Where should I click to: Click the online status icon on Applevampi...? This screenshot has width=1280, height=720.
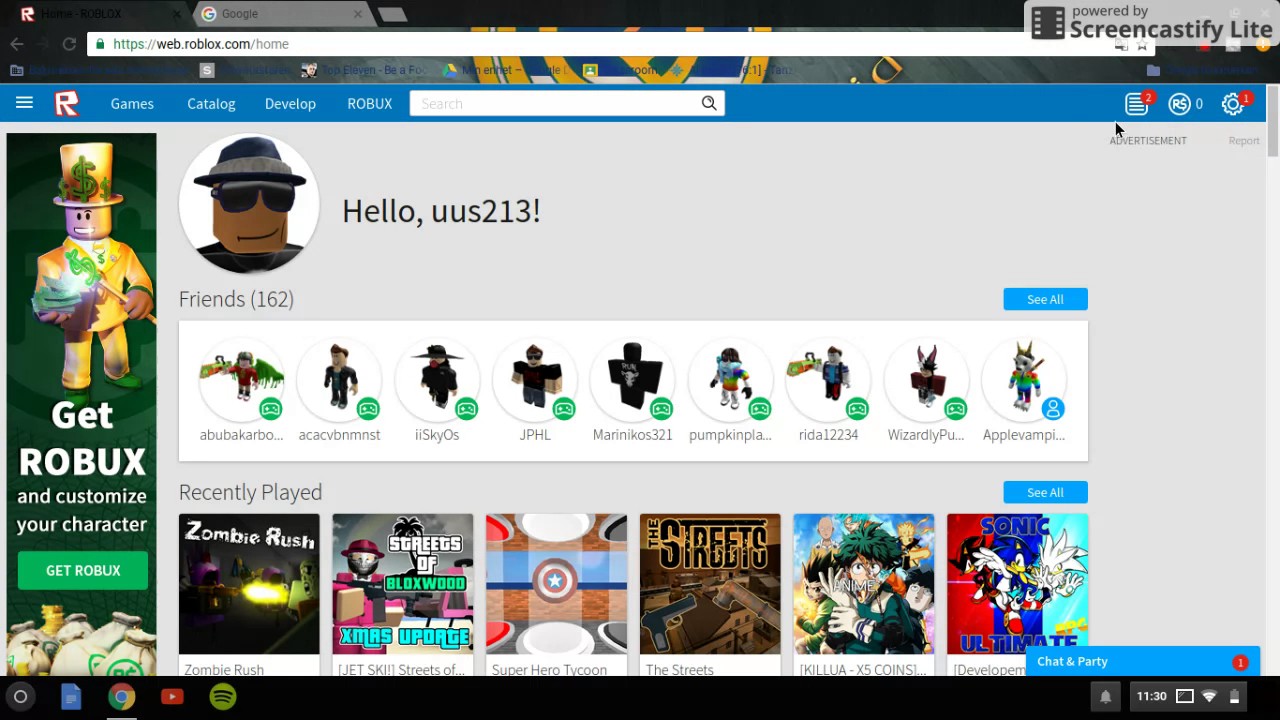coord(1053,409)
